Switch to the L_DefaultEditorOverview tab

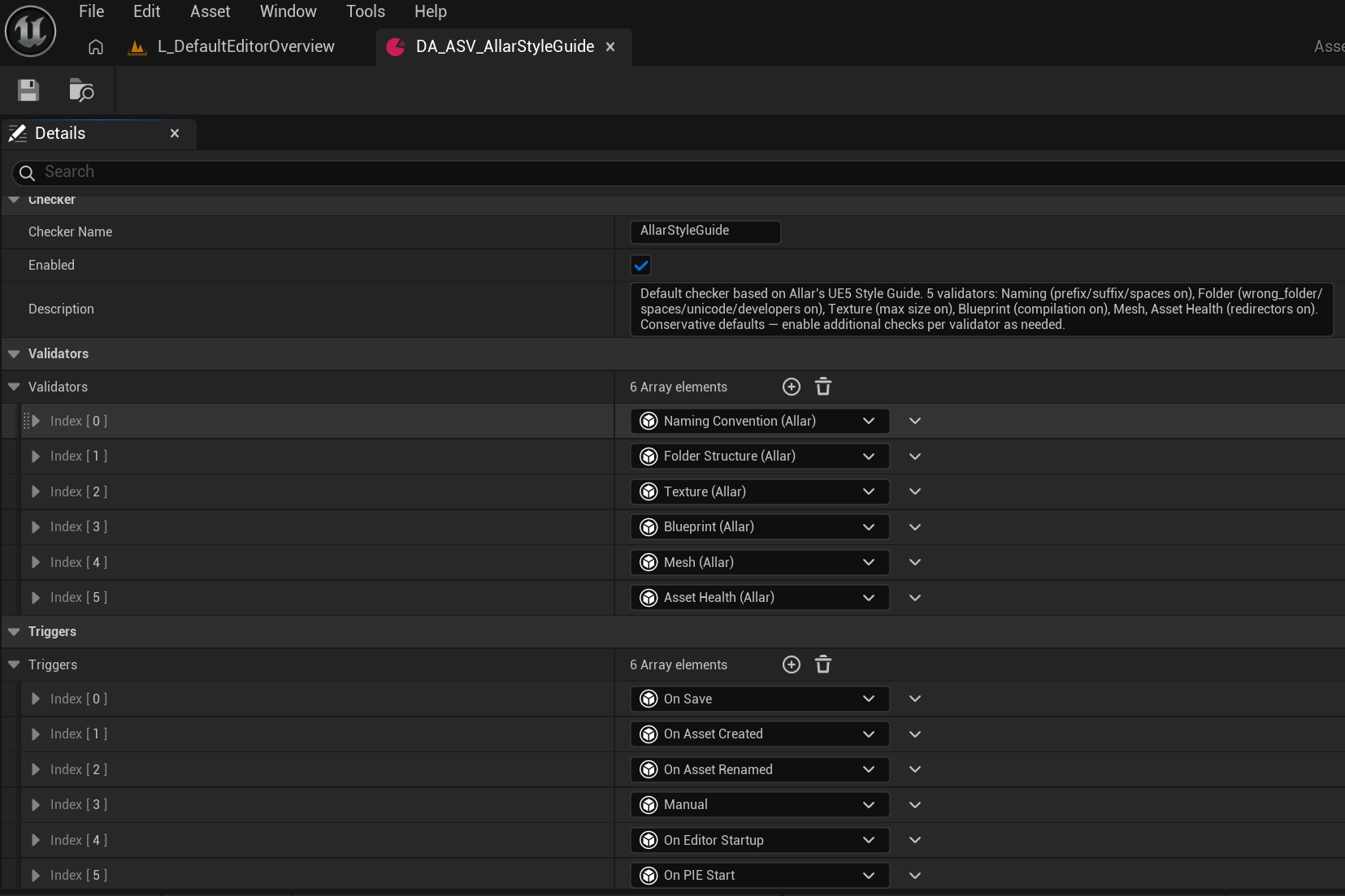(245, 47)
